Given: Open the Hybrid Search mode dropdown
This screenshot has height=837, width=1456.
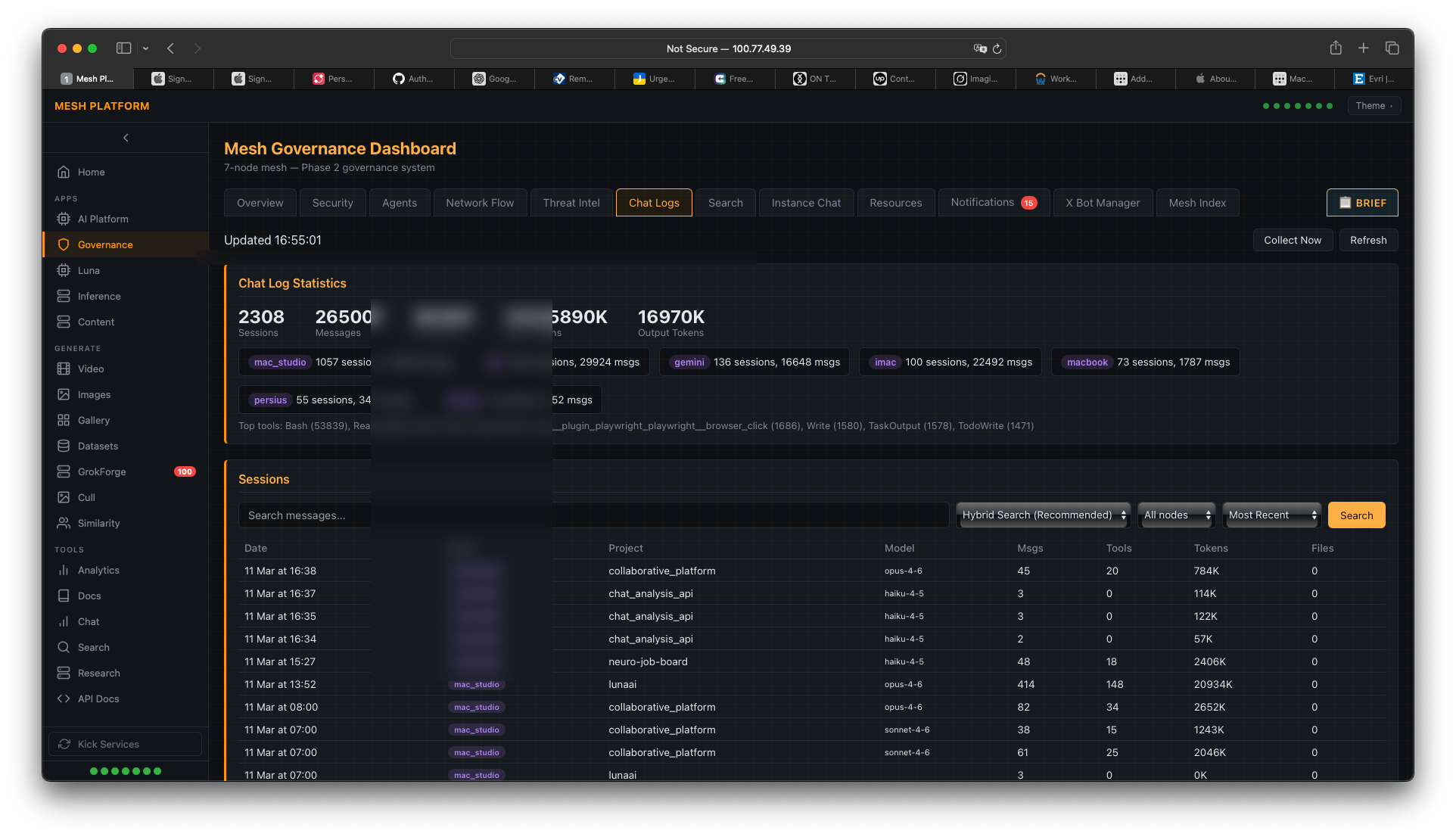Looking at the screenshot, I should pos(1042,515).
